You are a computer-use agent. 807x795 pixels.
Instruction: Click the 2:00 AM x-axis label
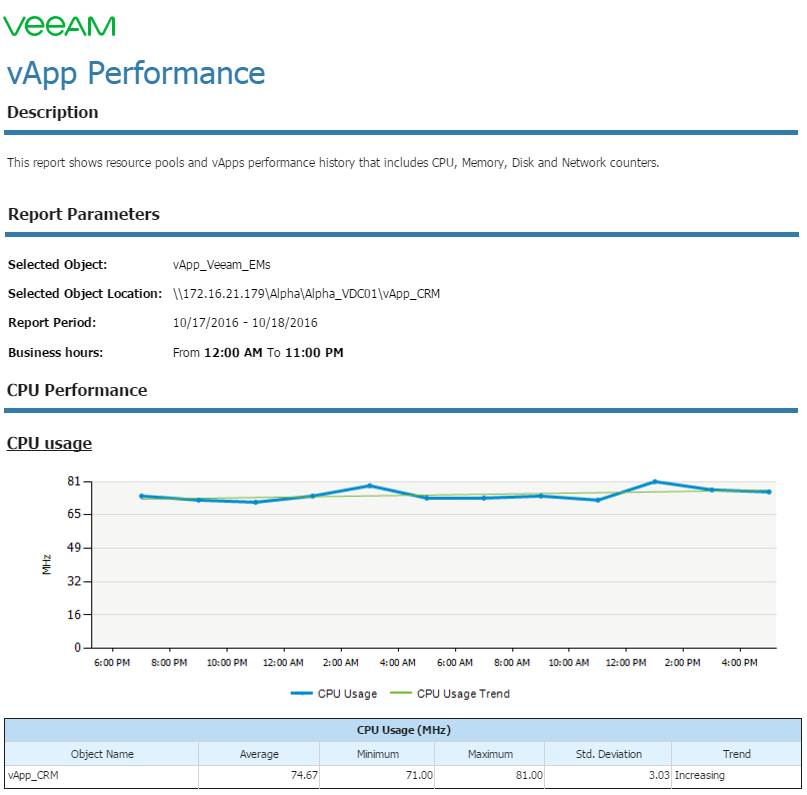[341, 663]
